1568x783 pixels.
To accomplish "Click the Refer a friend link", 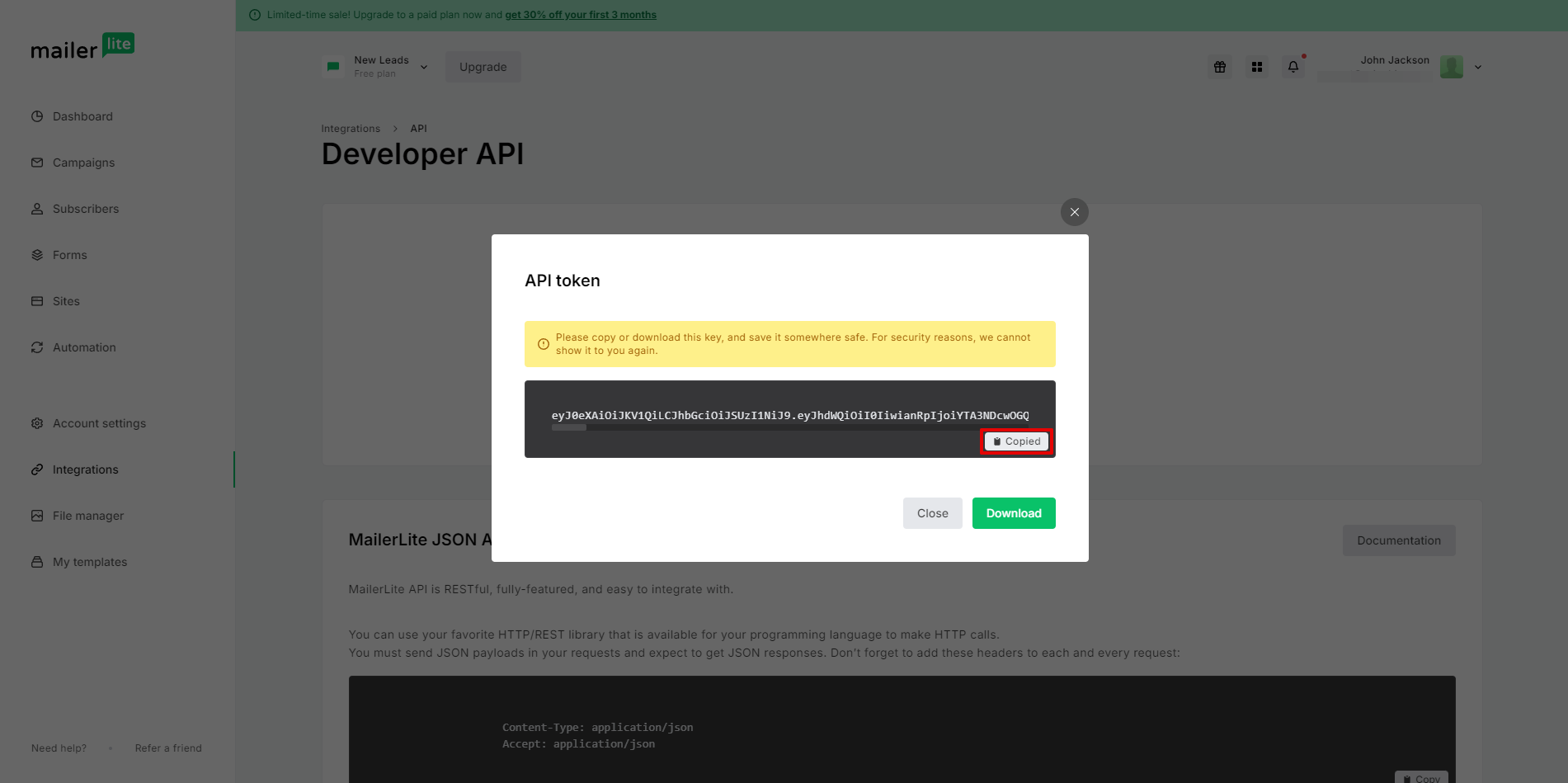I will click(168, 748).
